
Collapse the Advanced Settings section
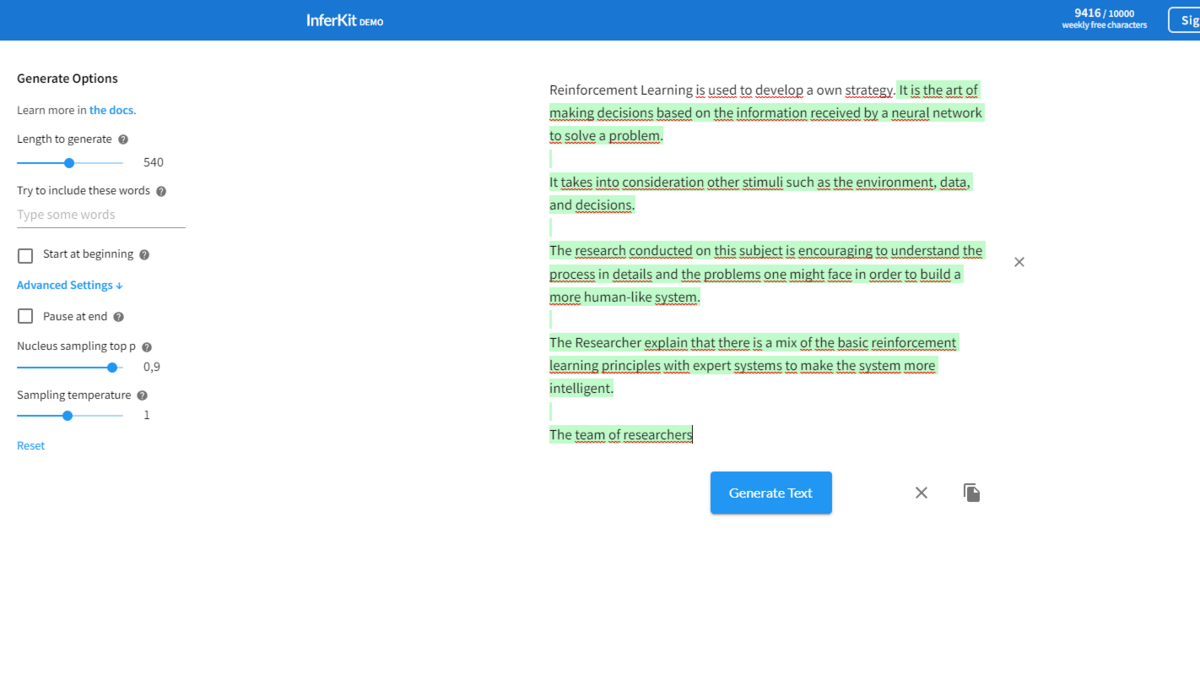tap(70, 285)
